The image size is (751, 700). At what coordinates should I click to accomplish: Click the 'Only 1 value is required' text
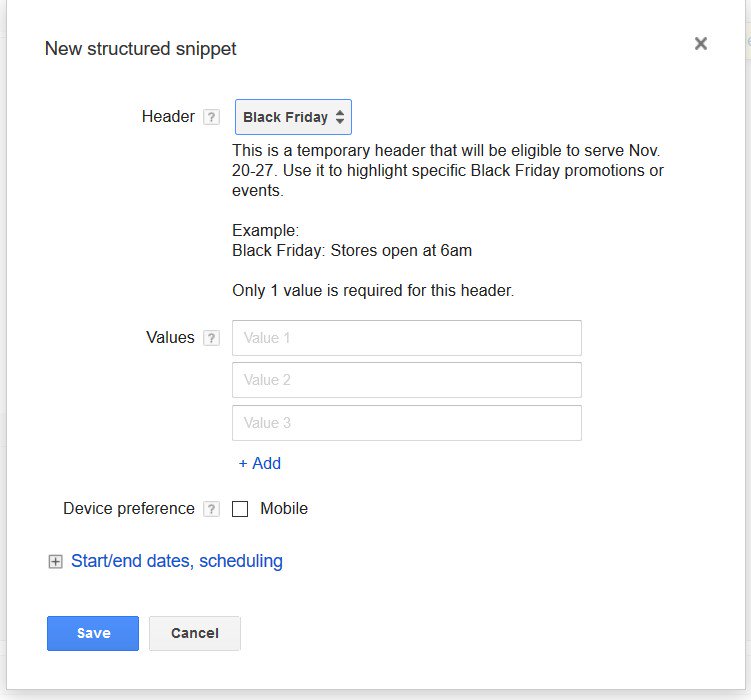(x=373, y=290)
